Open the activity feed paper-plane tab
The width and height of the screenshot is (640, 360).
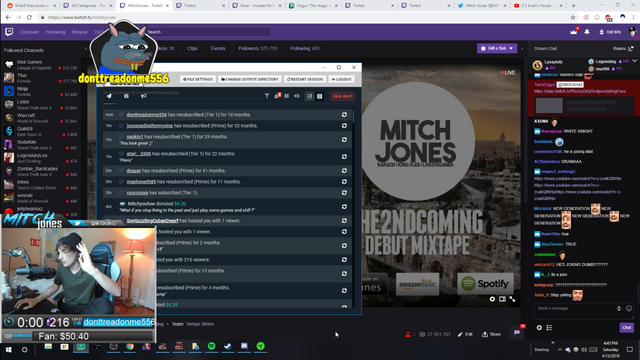pos(109,96)
